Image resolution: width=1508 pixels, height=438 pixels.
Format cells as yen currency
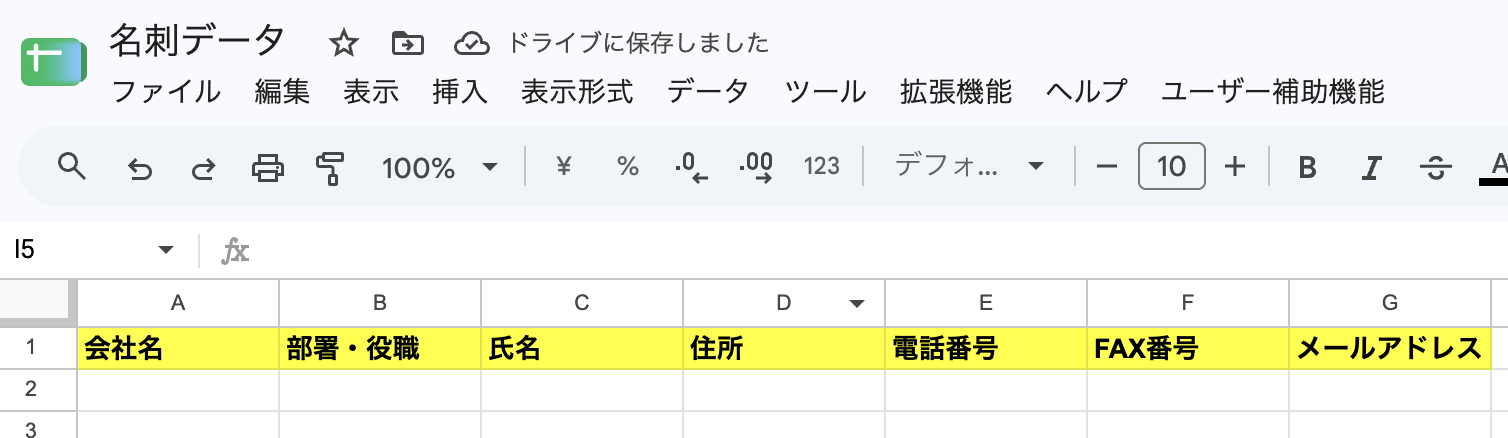tap(564, 167)
